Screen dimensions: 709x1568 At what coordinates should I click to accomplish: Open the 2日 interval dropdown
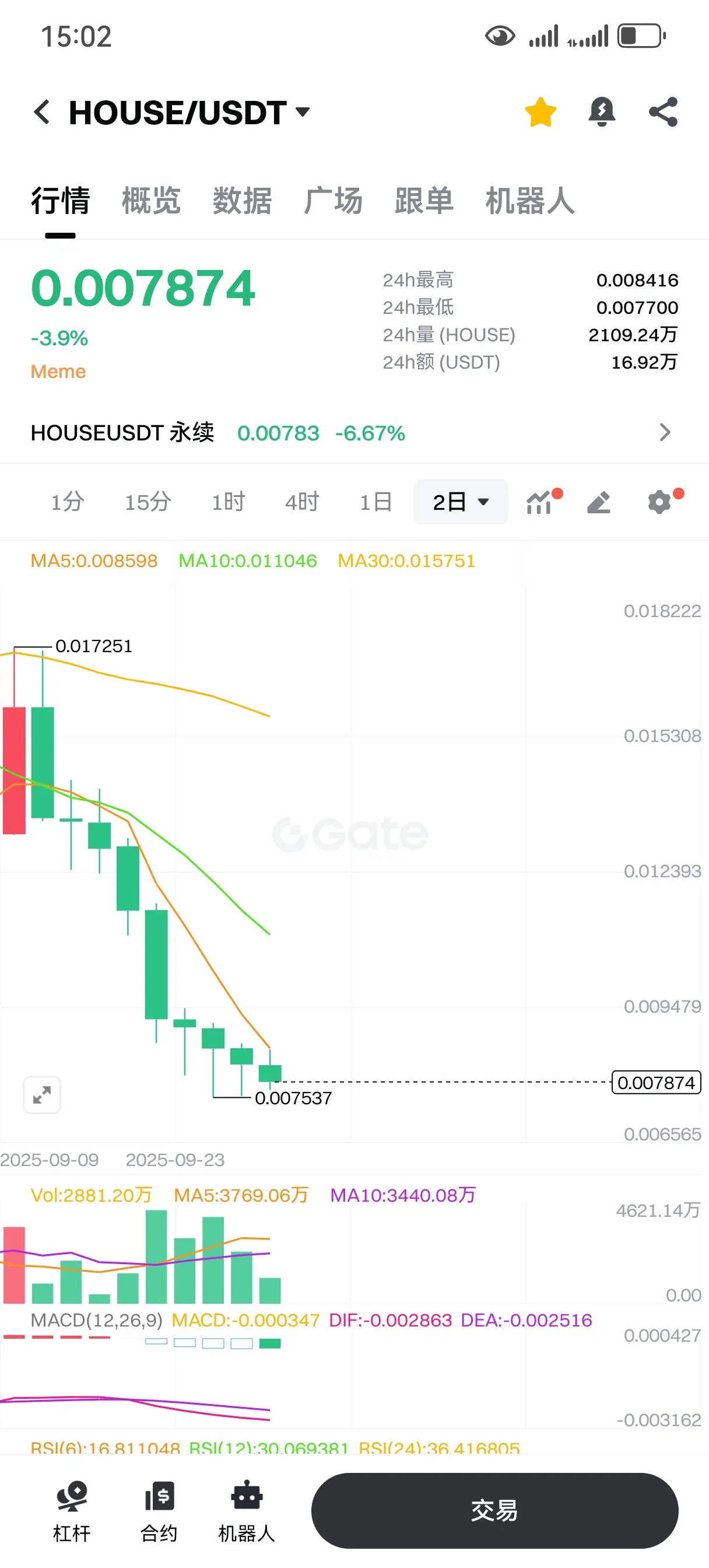[461, 502]
